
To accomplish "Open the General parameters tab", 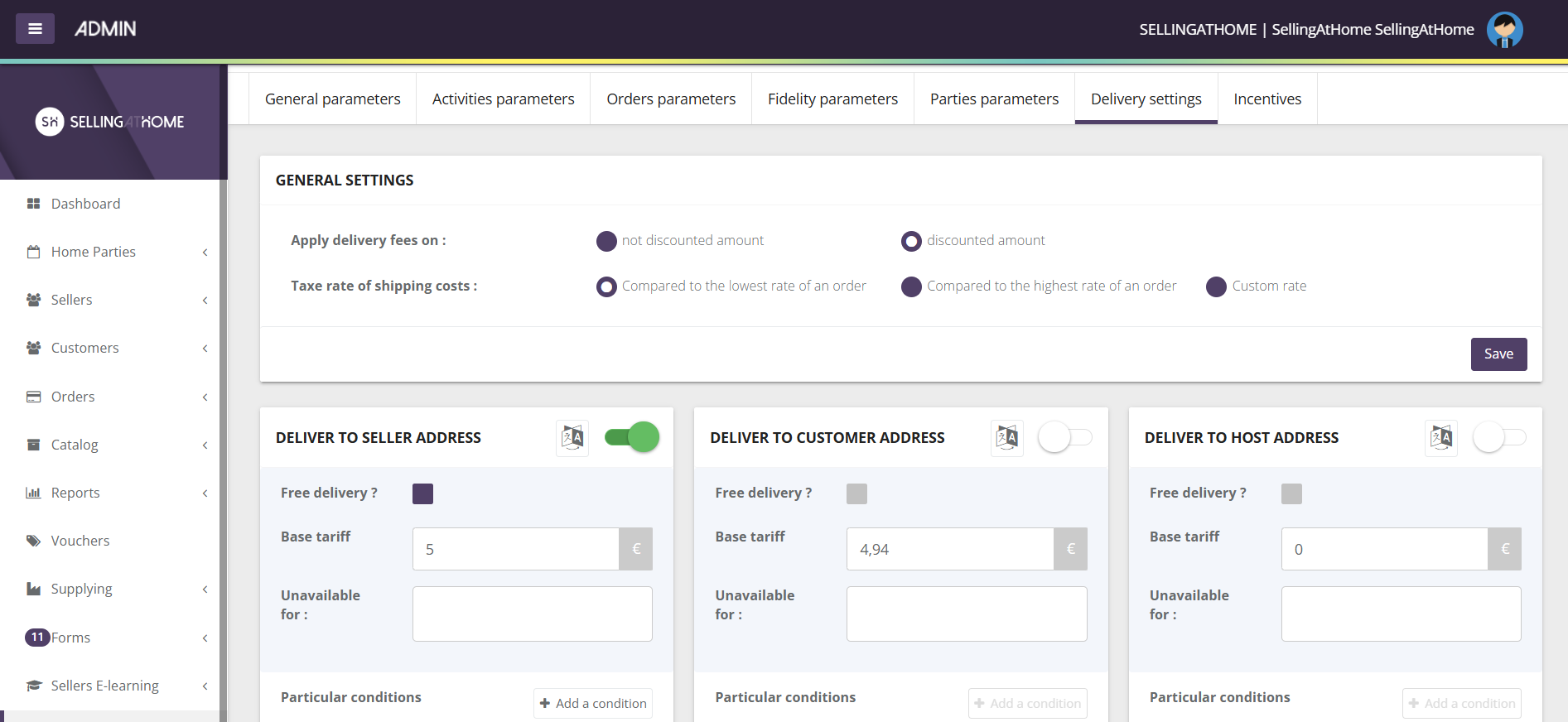I will point(332,99).
